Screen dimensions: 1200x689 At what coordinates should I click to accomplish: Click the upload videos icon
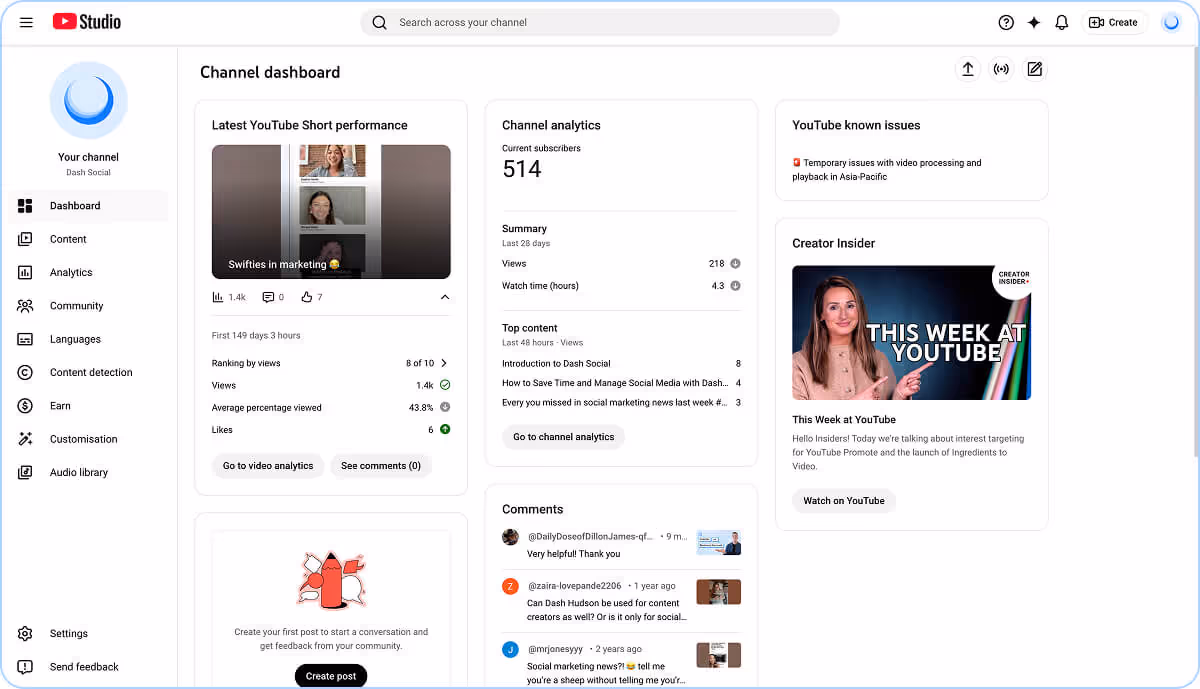click(967, 69)
